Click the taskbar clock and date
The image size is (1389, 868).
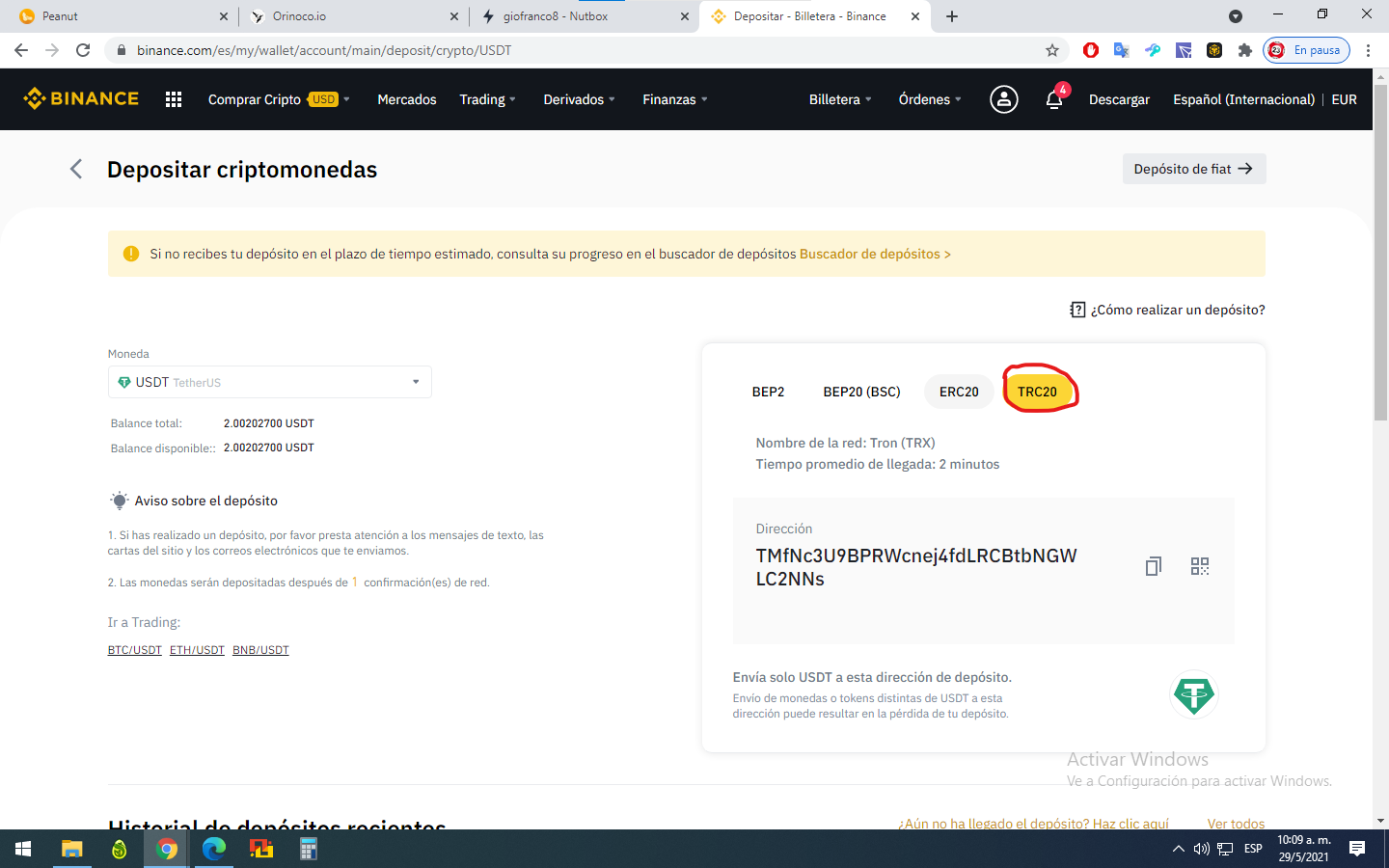coord(1304,849)
